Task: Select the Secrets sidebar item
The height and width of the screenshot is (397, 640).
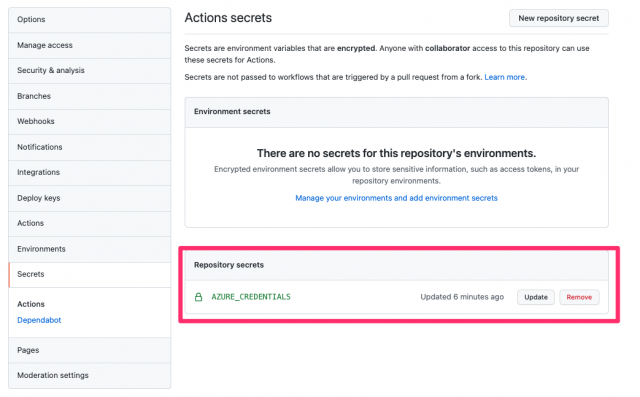Action: [x=89, y=275]
